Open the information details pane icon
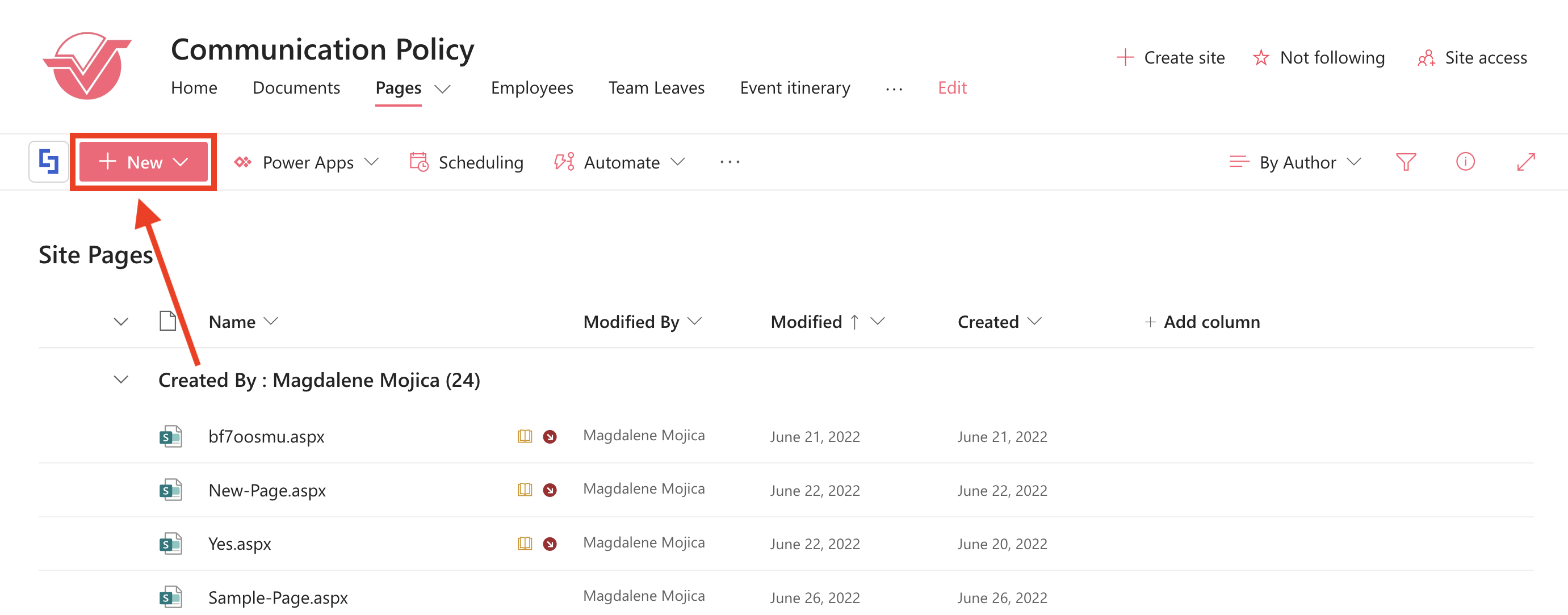 1465,162
